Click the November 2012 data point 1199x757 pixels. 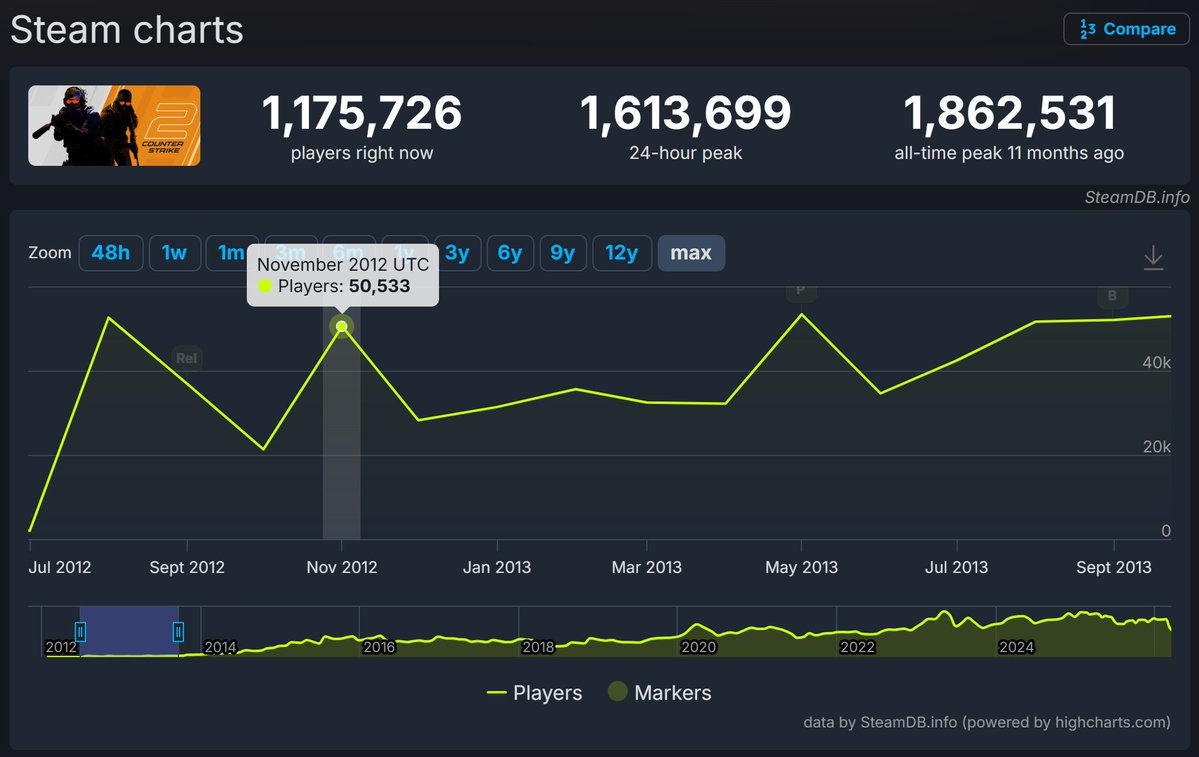pyautogui.click(x=342, y=327)
